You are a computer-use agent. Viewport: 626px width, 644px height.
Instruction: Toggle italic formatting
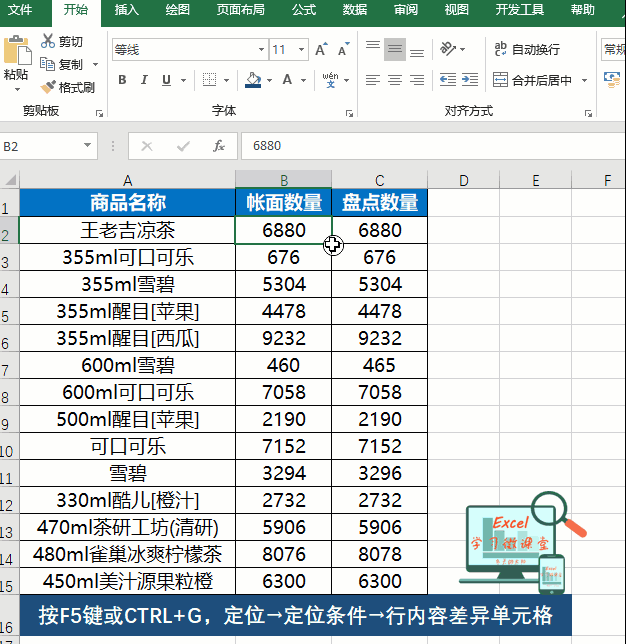click(x=144, y=80)
